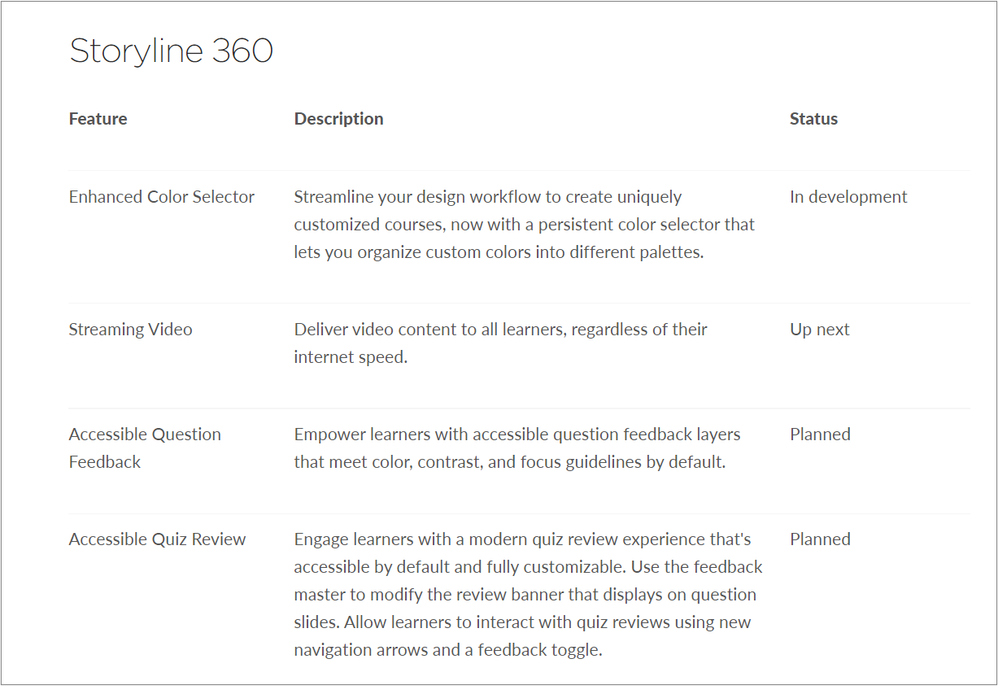Click the Status column header
Image resolution: width=998 pixels, height=686 pixels.
[x=813, y=119]
